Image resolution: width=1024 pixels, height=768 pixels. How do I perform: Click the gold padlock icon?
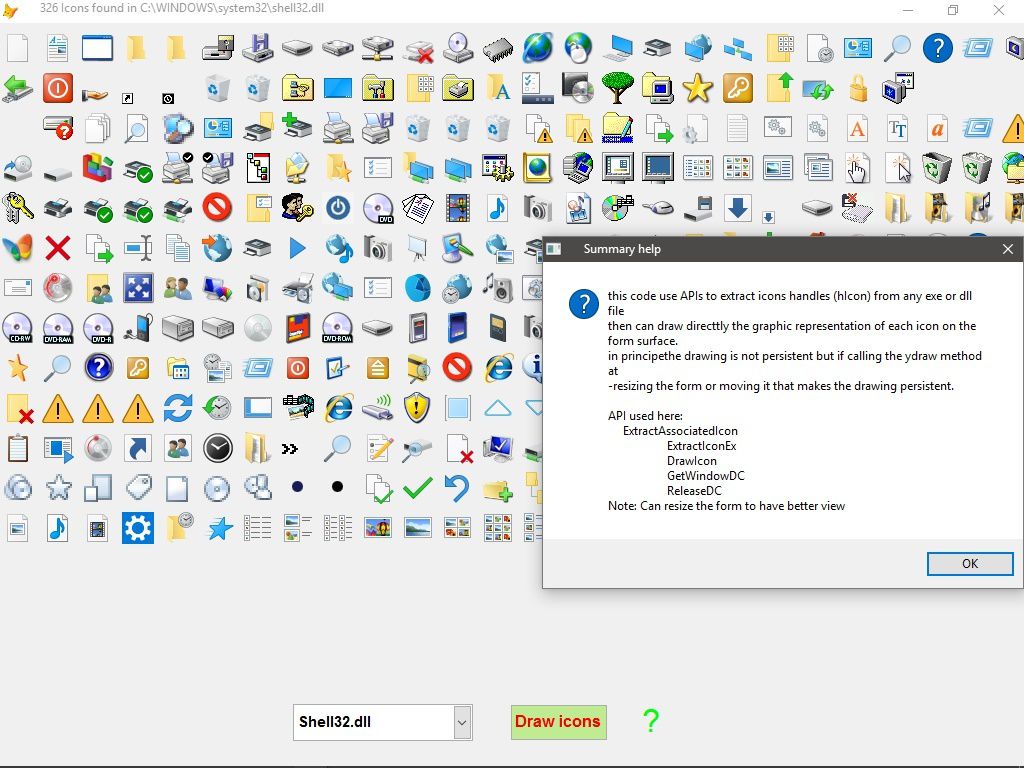858,88
